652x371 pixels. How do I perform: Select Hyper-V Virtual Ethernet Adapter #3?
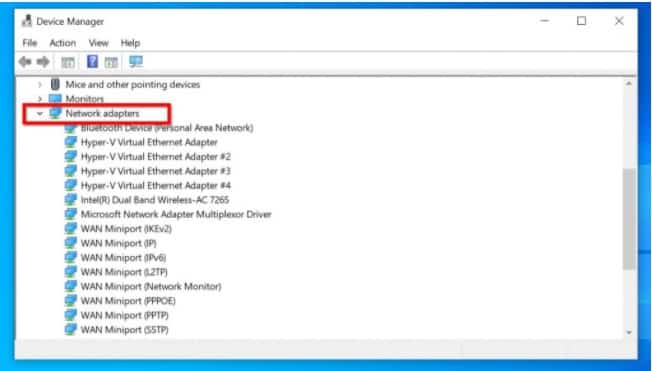coord(156,171)
